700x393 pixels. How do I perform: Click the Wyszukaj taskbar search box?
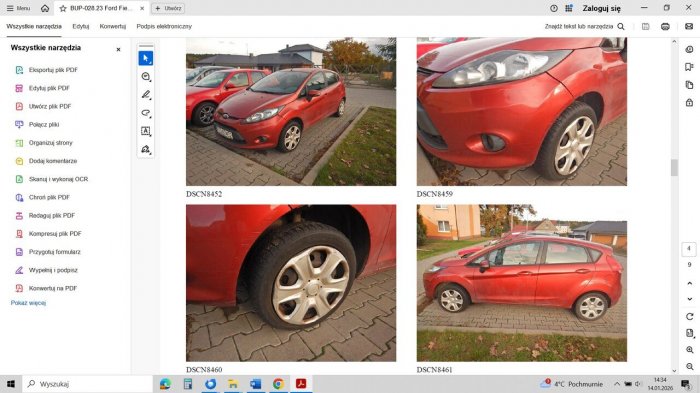[87, 384]
